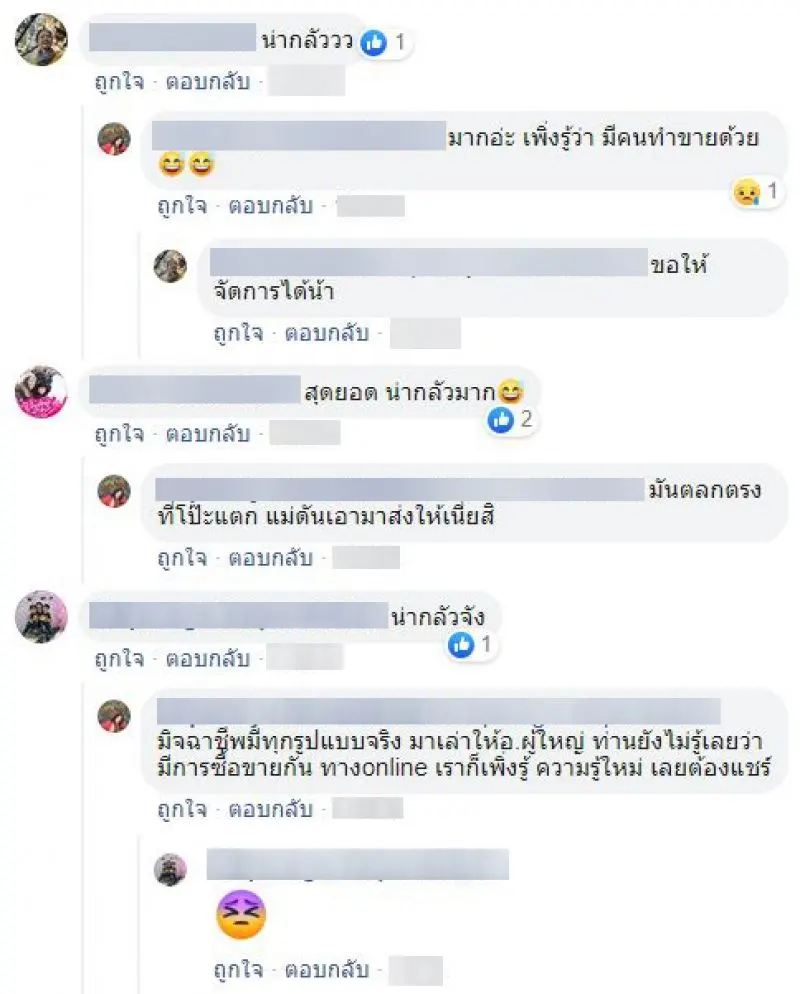The height and width of the screenshot is (994, 800).
Task: Click the blurred commenter name before "สุดยอด"
Action: click(195, 390)
